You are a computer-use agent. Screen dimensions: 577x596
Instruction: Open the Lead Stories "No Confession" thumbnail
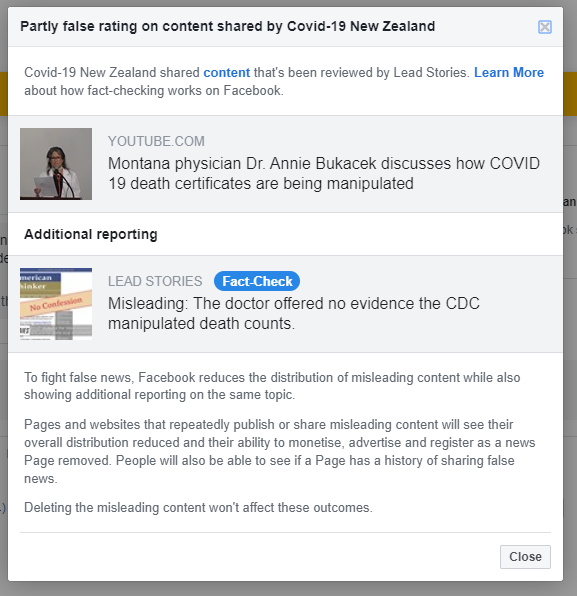[56, 304]
